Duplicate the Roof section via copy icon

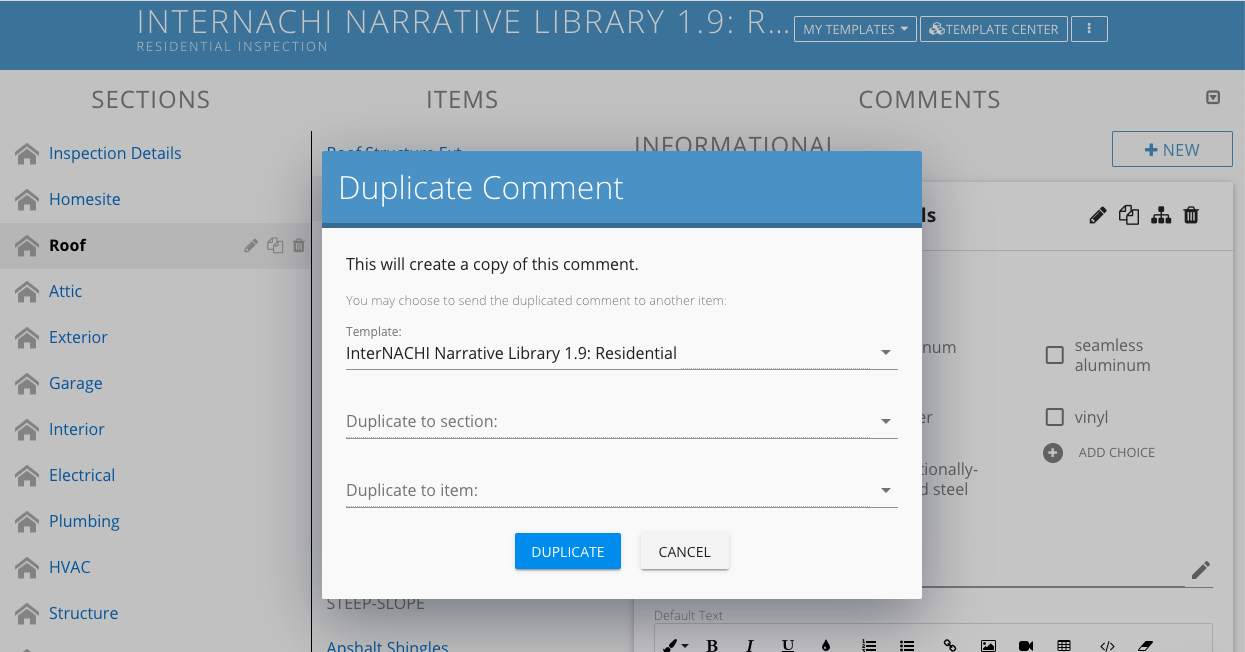(x=275, y=245)
